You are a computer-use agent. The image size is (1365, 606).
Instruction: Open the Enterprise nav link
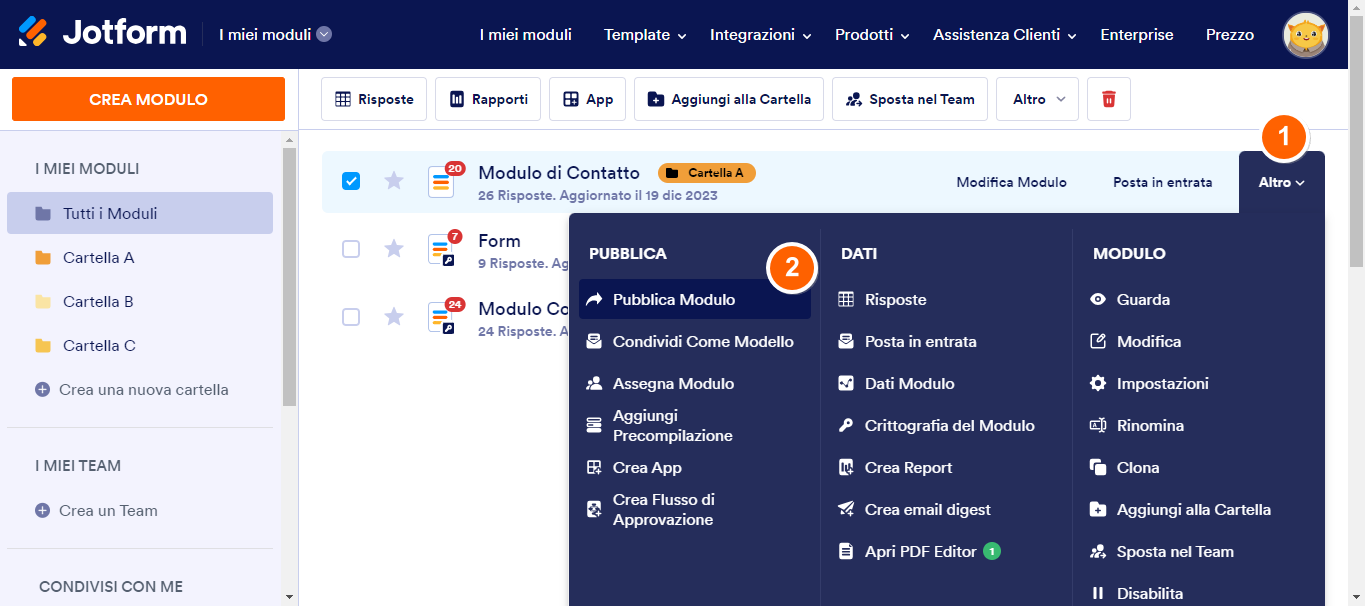click(1136, 35)
